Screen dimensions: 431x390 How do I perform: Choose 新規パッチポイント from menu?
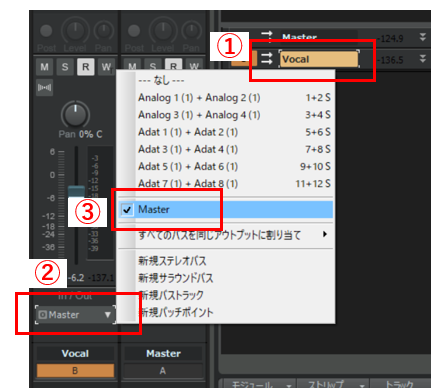226,313
